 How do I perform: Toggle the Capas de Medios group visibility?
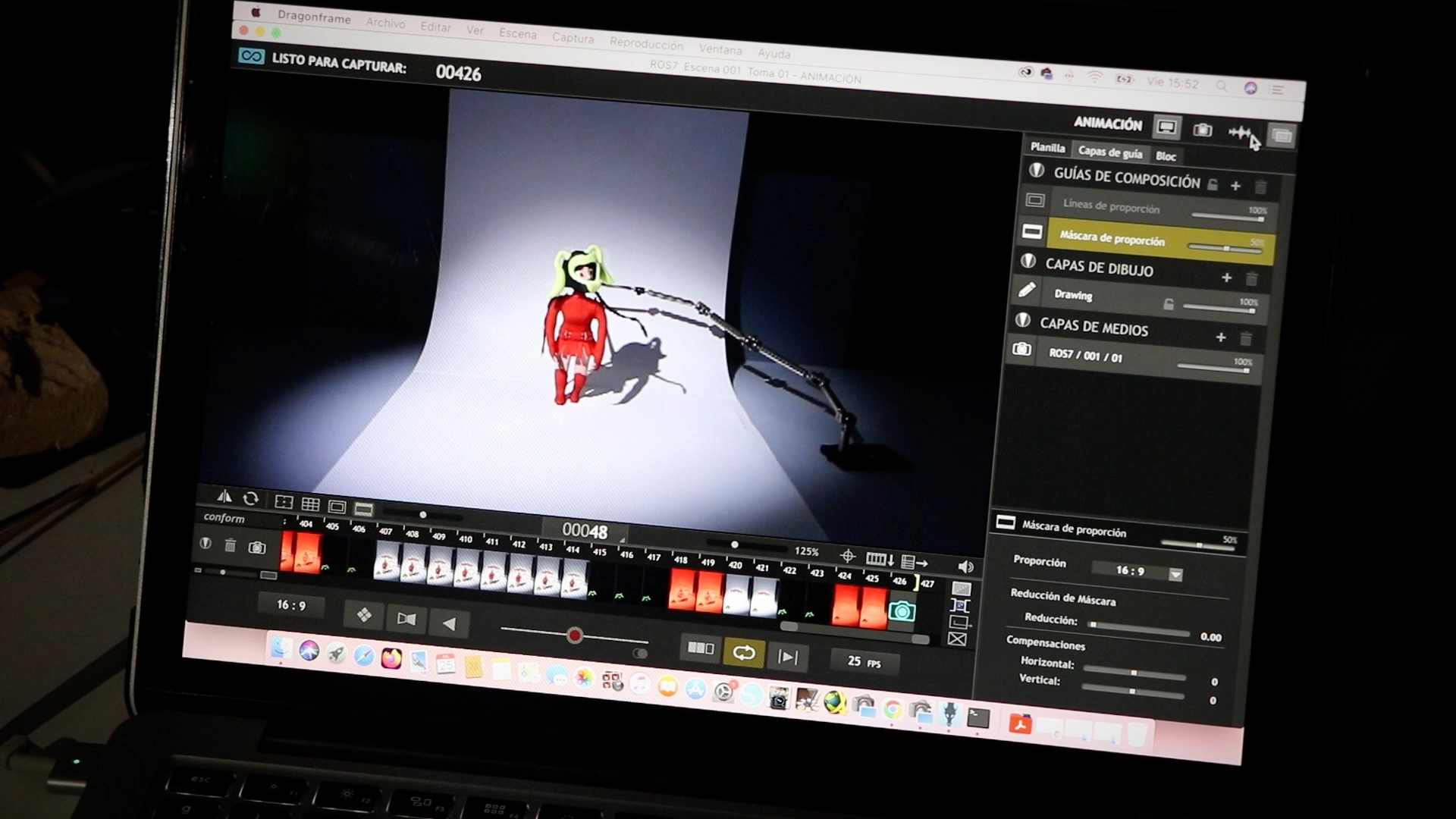tap(1023, 321)
